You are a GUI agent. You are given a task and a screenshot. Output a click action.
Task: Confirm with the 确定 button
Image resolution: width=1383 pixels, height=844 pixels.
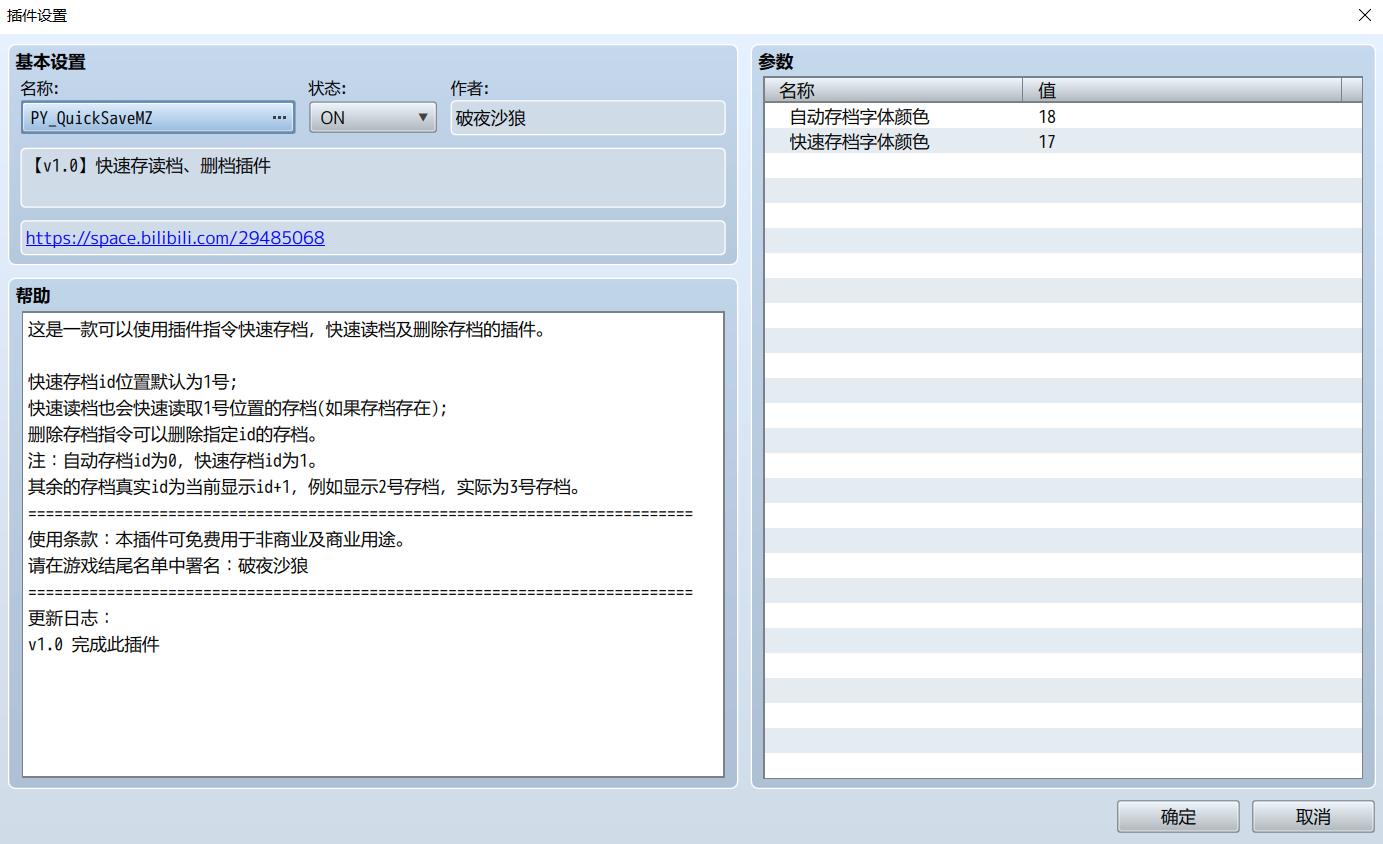point(1178,817)
